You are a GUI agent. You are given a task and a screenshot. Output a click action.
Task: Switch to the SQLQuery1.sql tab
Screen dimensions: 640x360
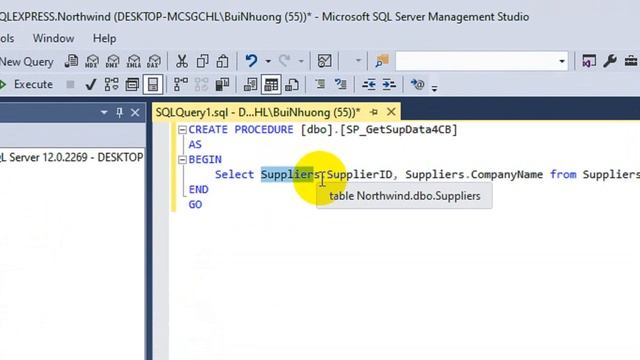pyautogui.click(x=258, y=112)
